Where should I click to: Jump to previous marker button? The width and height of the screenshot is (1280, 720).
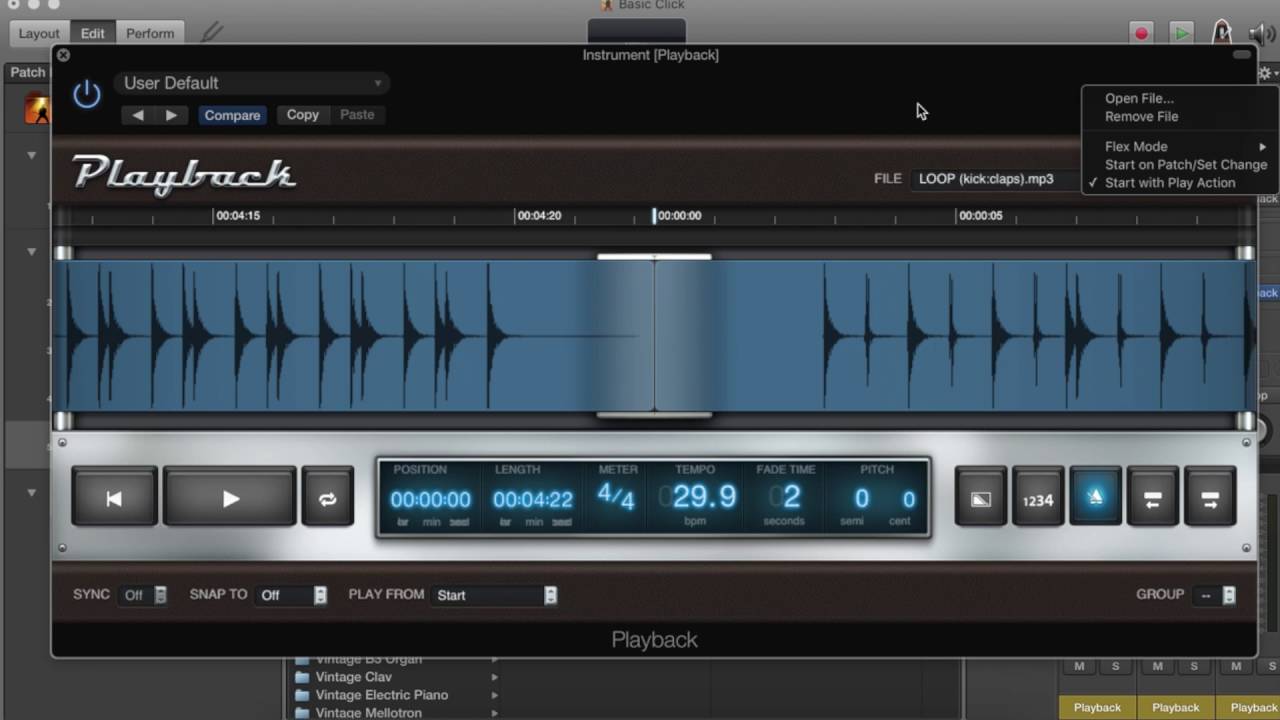coord(1152,498)
